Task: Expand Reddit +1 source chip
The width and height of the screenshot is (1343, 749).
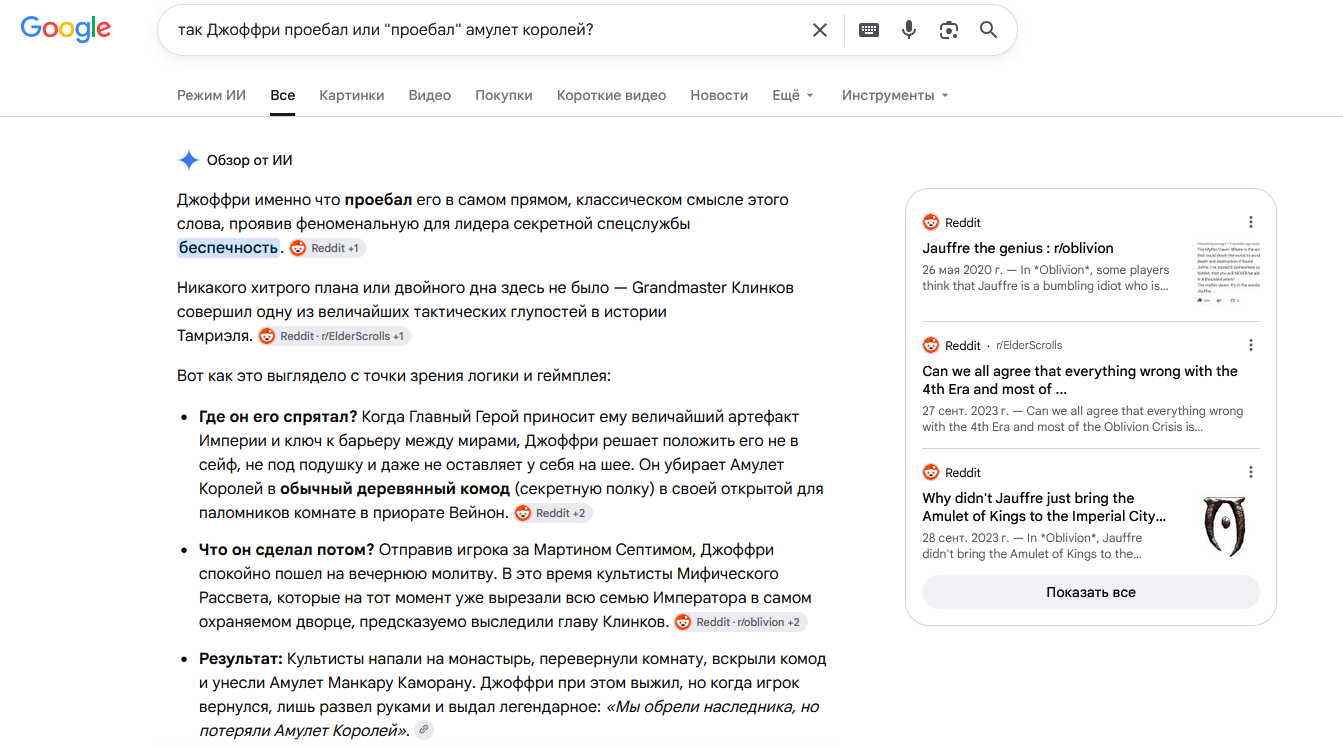Action: (x=327, y=248)
